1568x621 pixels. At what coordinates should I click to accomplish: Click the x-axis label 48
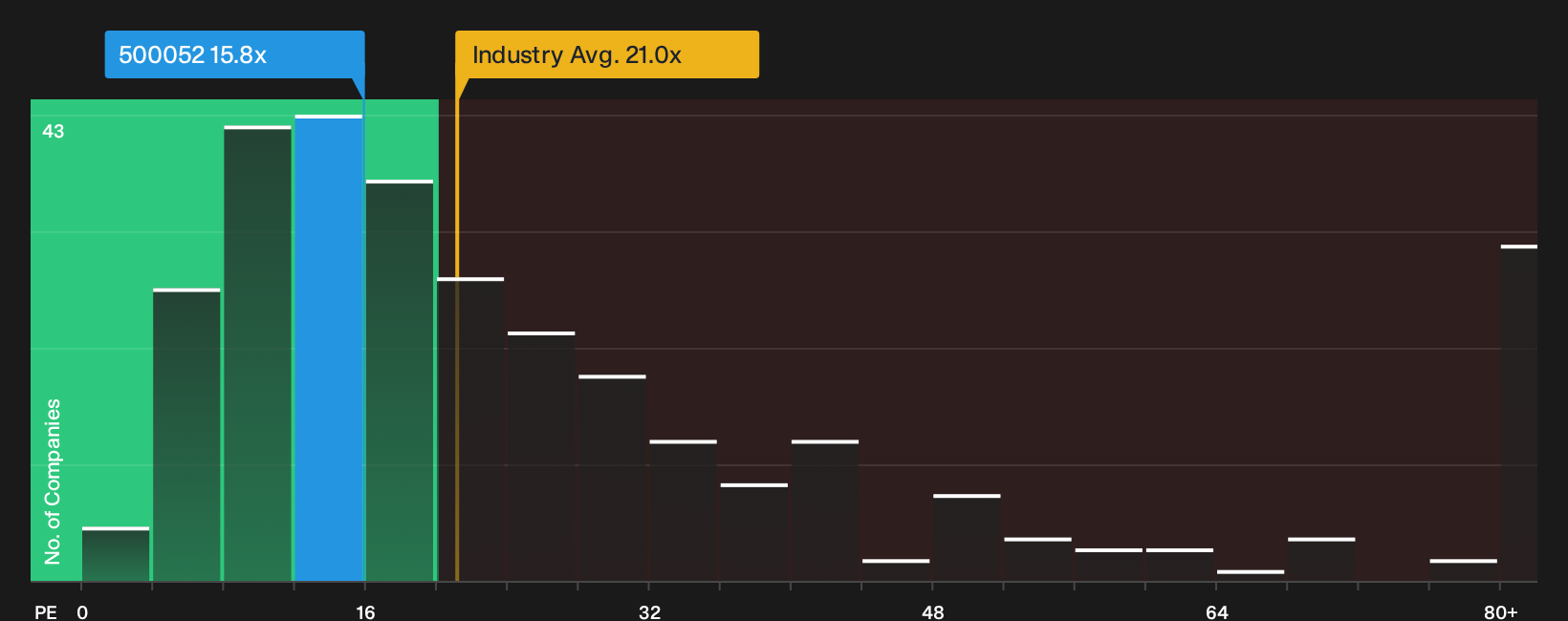(933, 612)
